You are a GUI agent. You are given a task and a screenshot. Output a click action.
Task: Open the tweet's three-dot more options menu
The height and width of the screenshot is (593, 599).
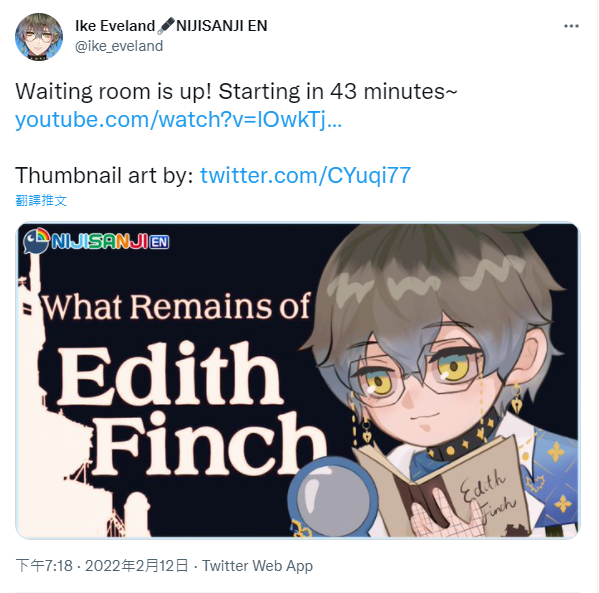pyautogui.click(x=571, y=26)
